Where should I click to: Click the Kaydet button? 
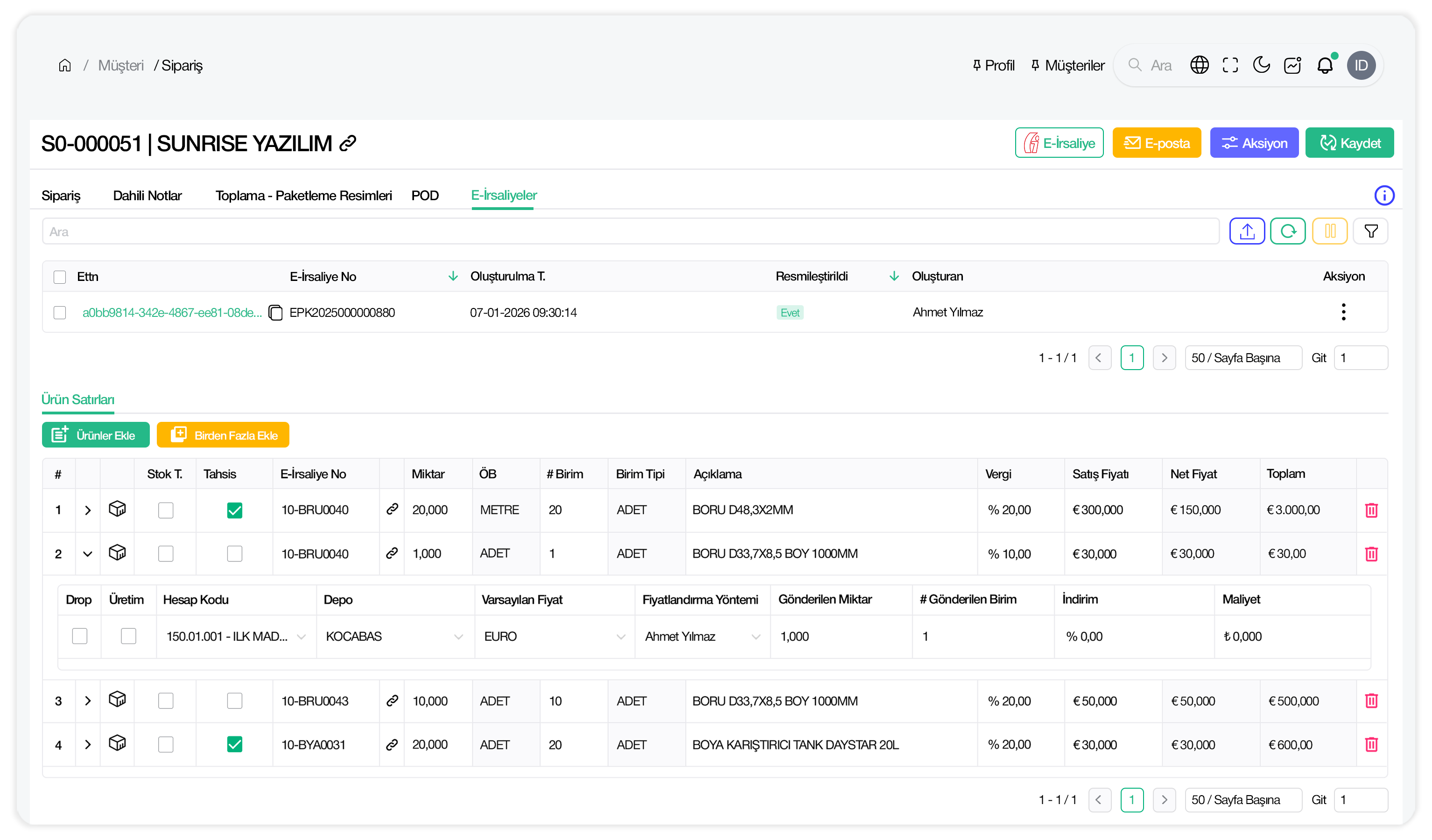click(x=1349, y=143)
